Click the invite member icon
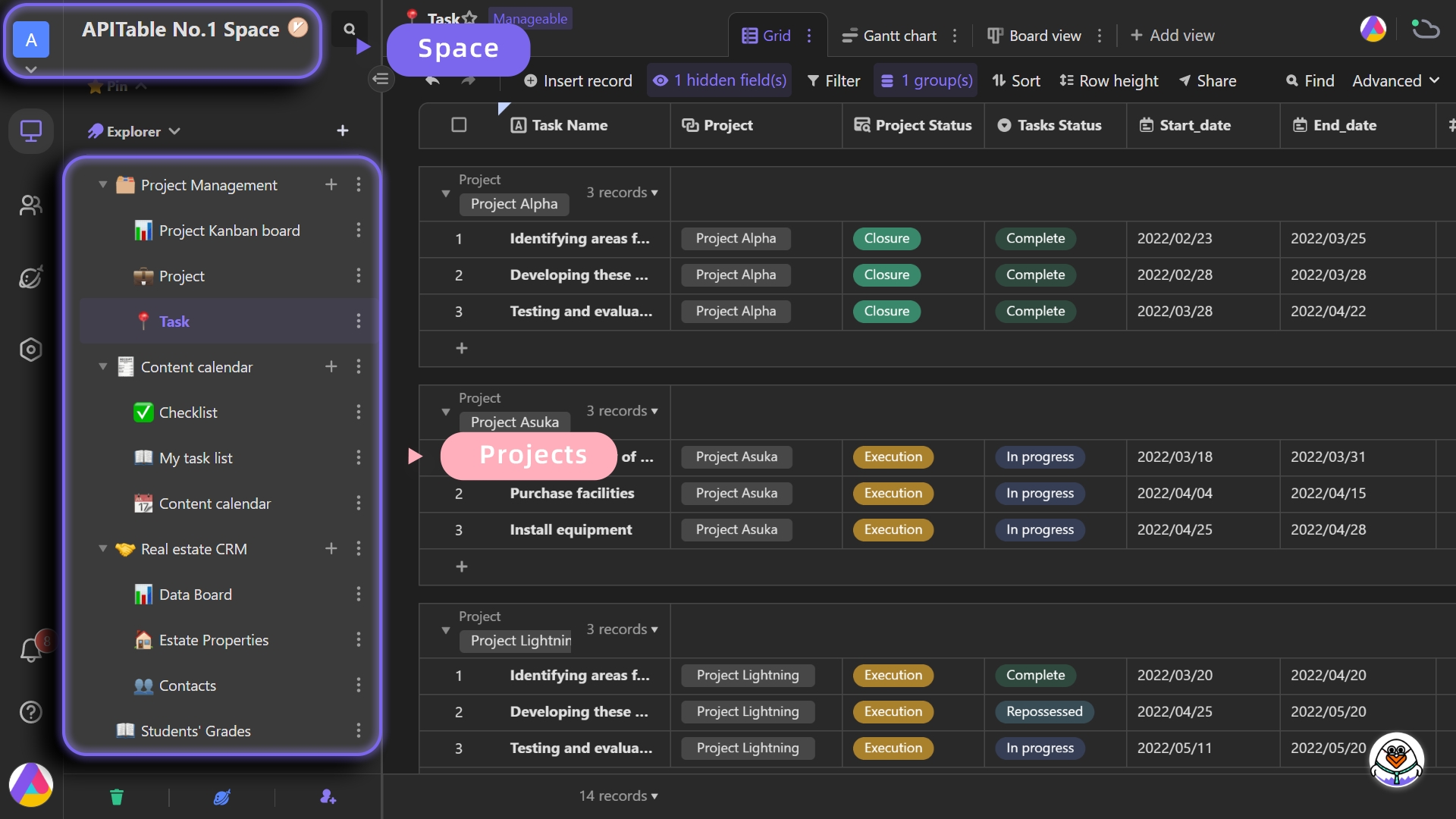1456x819 pixels. (x=328, y=796)
